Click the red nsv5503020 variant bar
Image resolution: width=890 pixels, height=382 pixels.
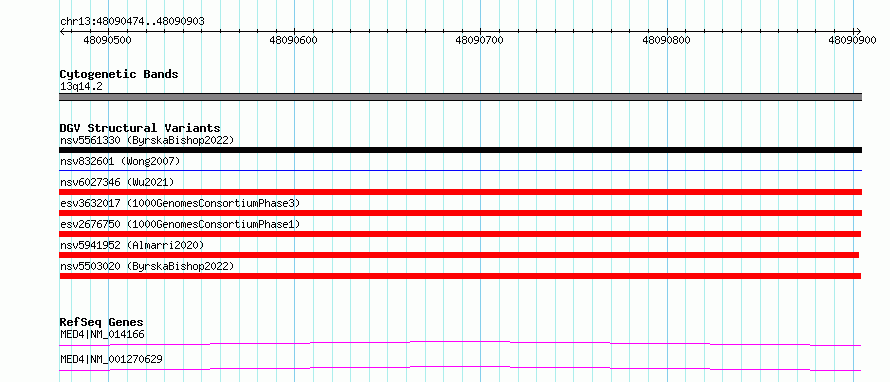pyautogui.click(x=460, y=276)
